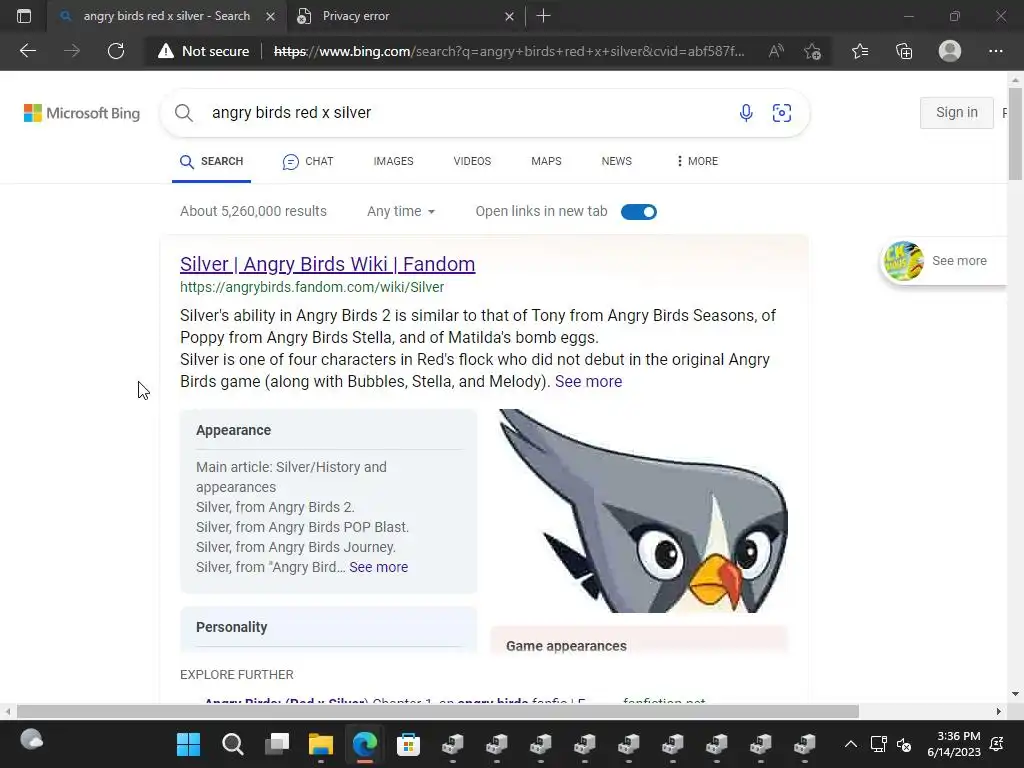The height and width of the screenshot is (768, 1024).
Task: Open File Explorer from the taskbar
Action: (x=321, y=744)
